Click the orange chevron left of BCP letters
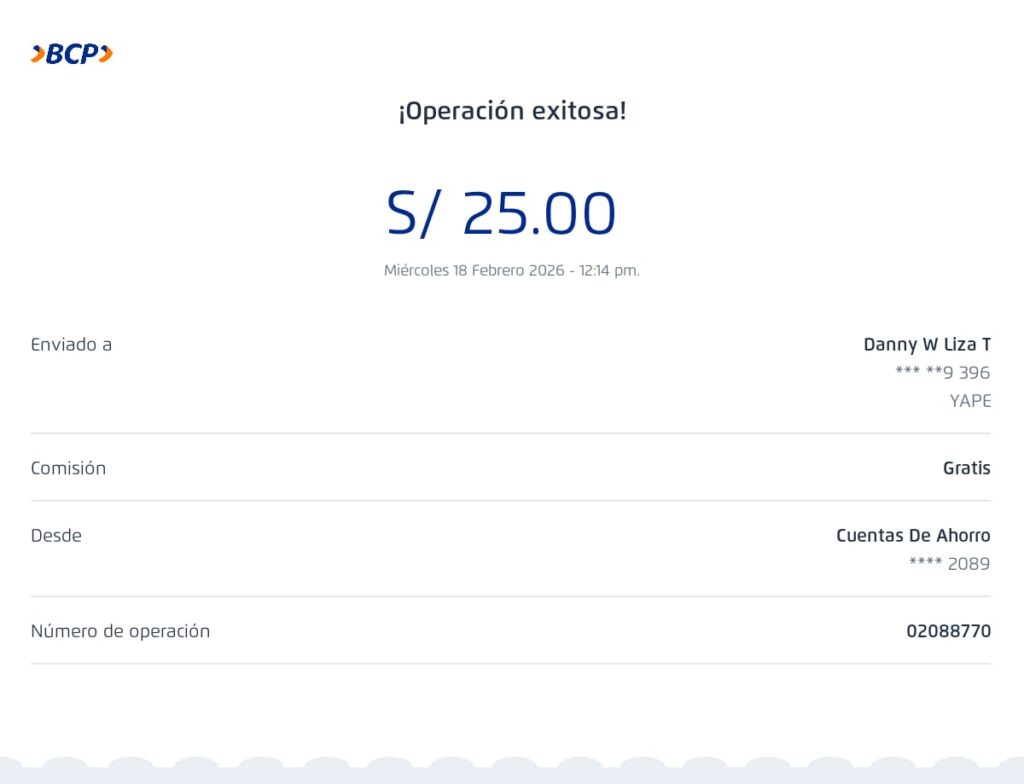The width and height of the screenshot is (1024, 784). [x=37, y=54]
